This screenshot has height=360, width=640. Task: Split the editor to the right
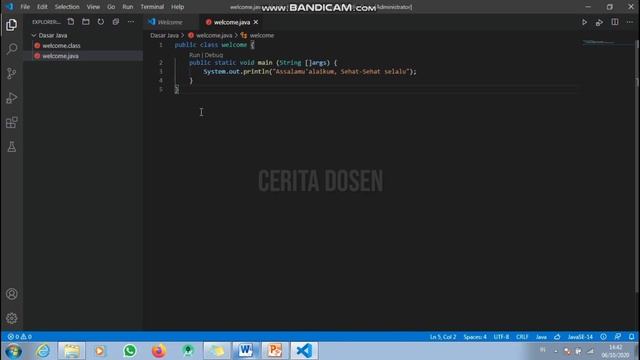pyautogui.click(x=615, y=22)
